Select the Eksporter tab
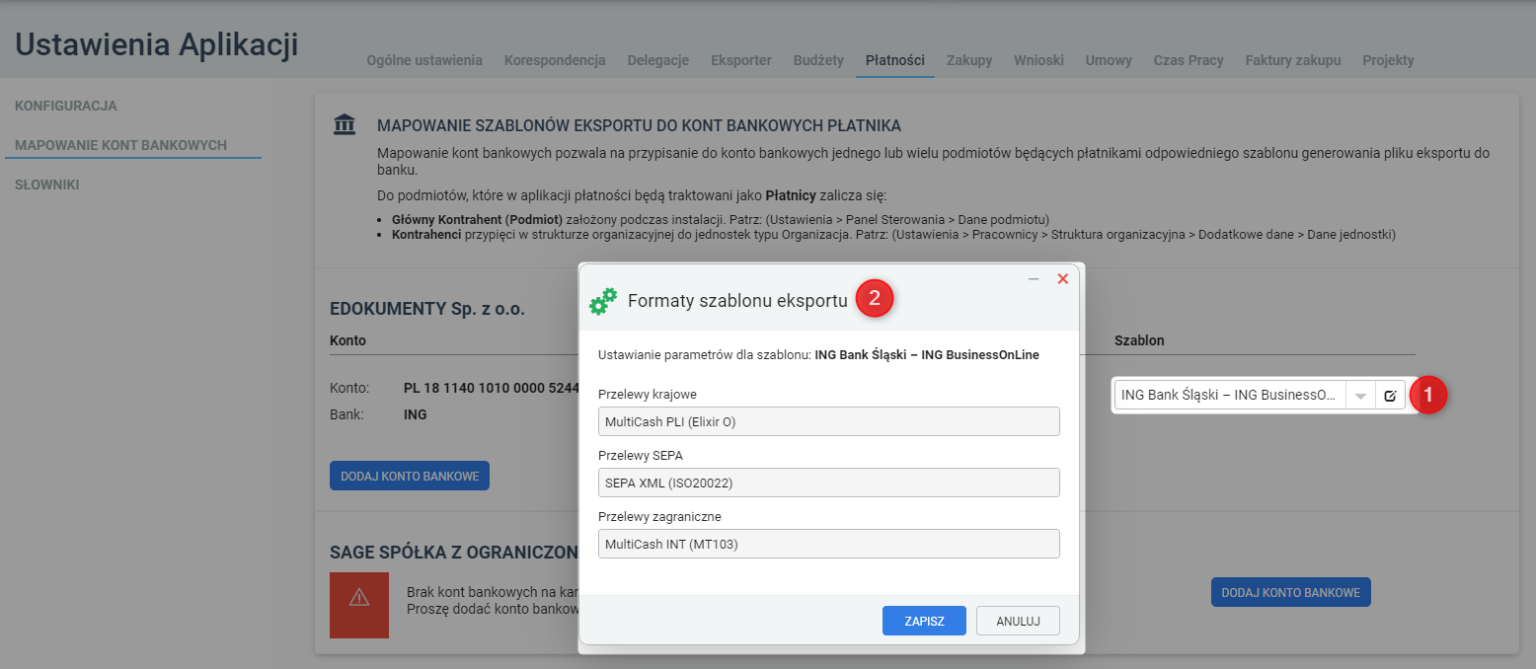 pyautogui.click(x=741, y=60)
